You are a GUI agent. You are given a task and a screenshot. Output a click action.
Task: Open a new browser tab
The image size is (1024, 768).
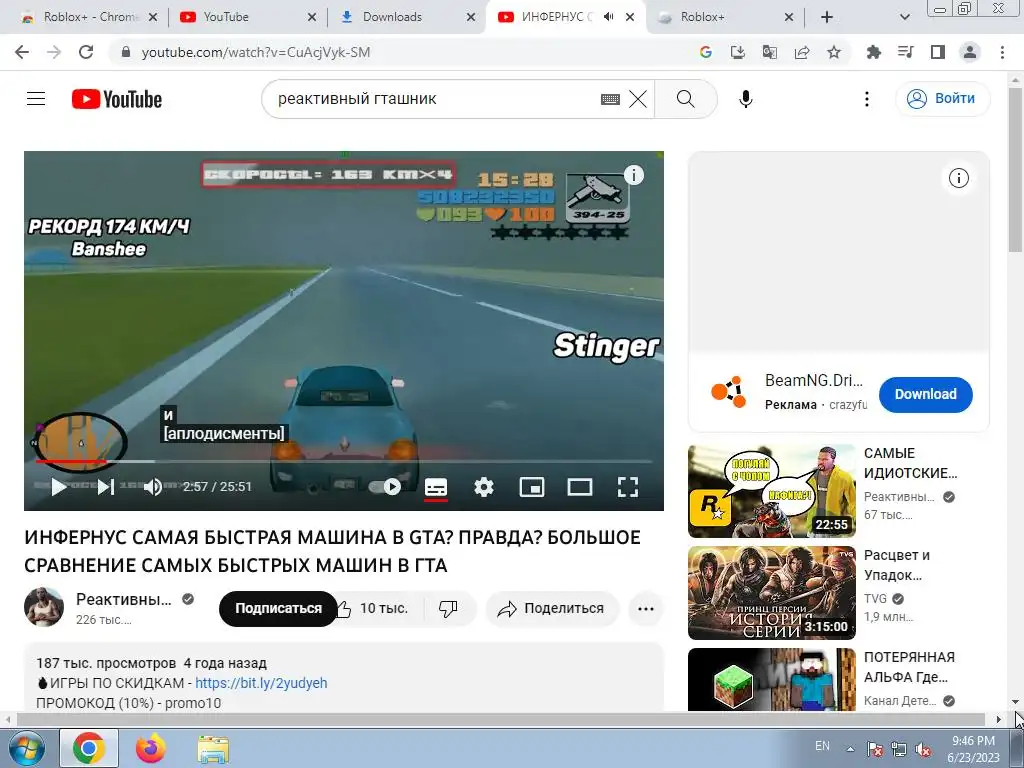(827, 17)
